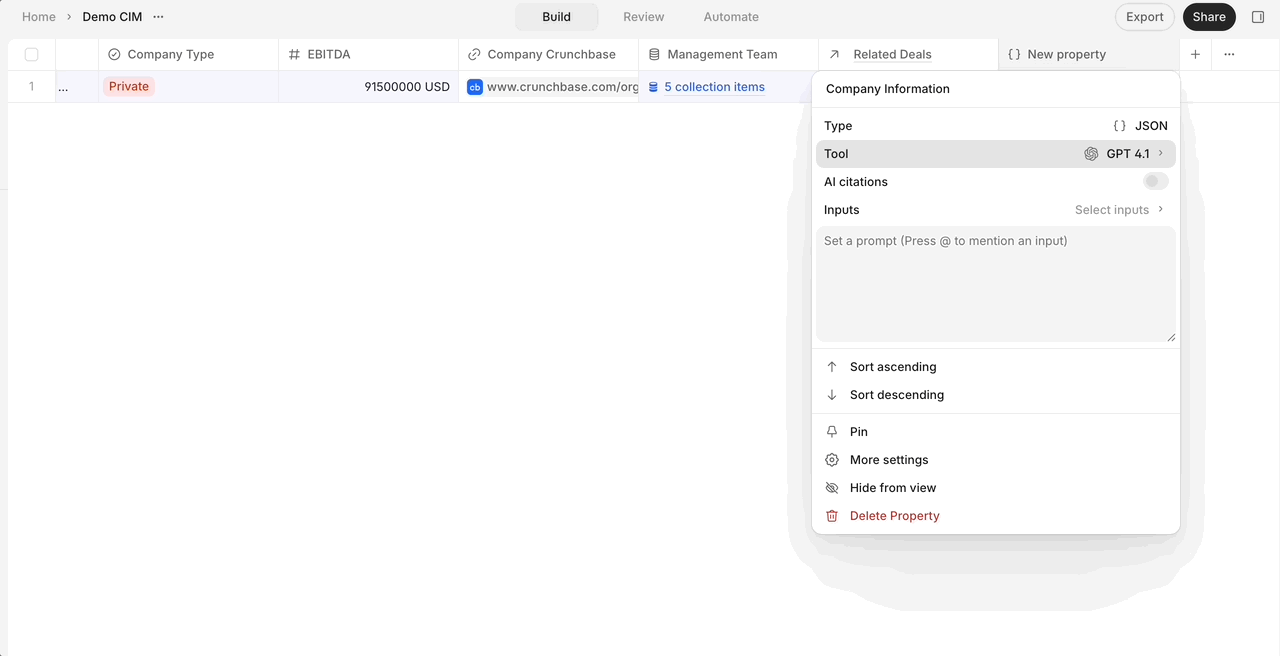The height and width of the screenshot is (656, 1280).
Task: Open the Select inputs dropdown
Action: (x=1119, y=210)
